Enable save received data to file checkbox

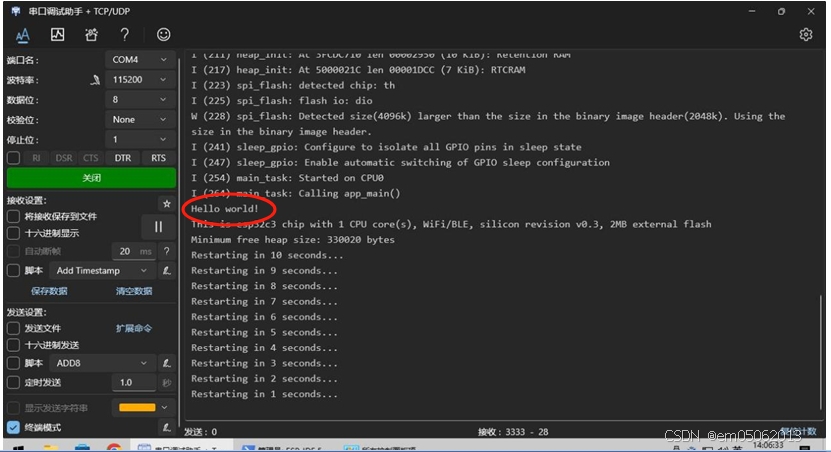[x=14, y=216]
